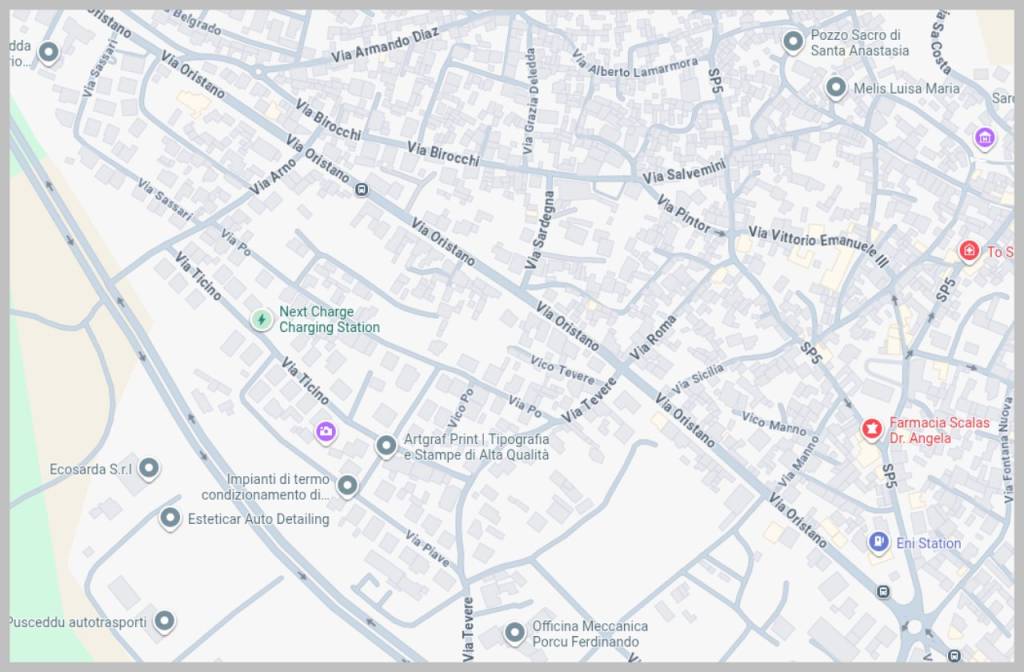
Task: Click the Farmacia Scalas Dr. Angela label
Action: tap(939, 430)
